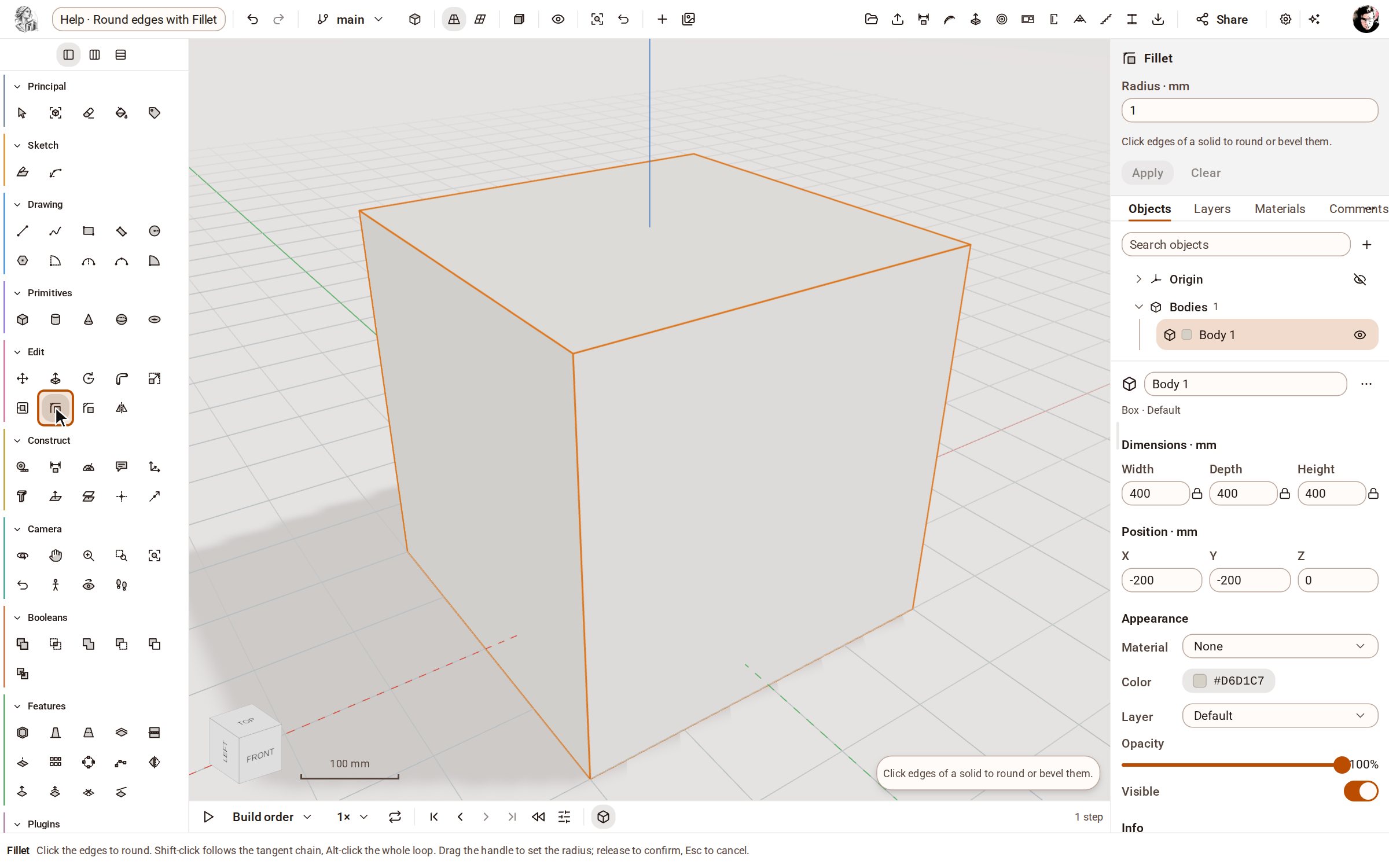
Task: Turn off the Visible switch
Action: point(1361,791)
